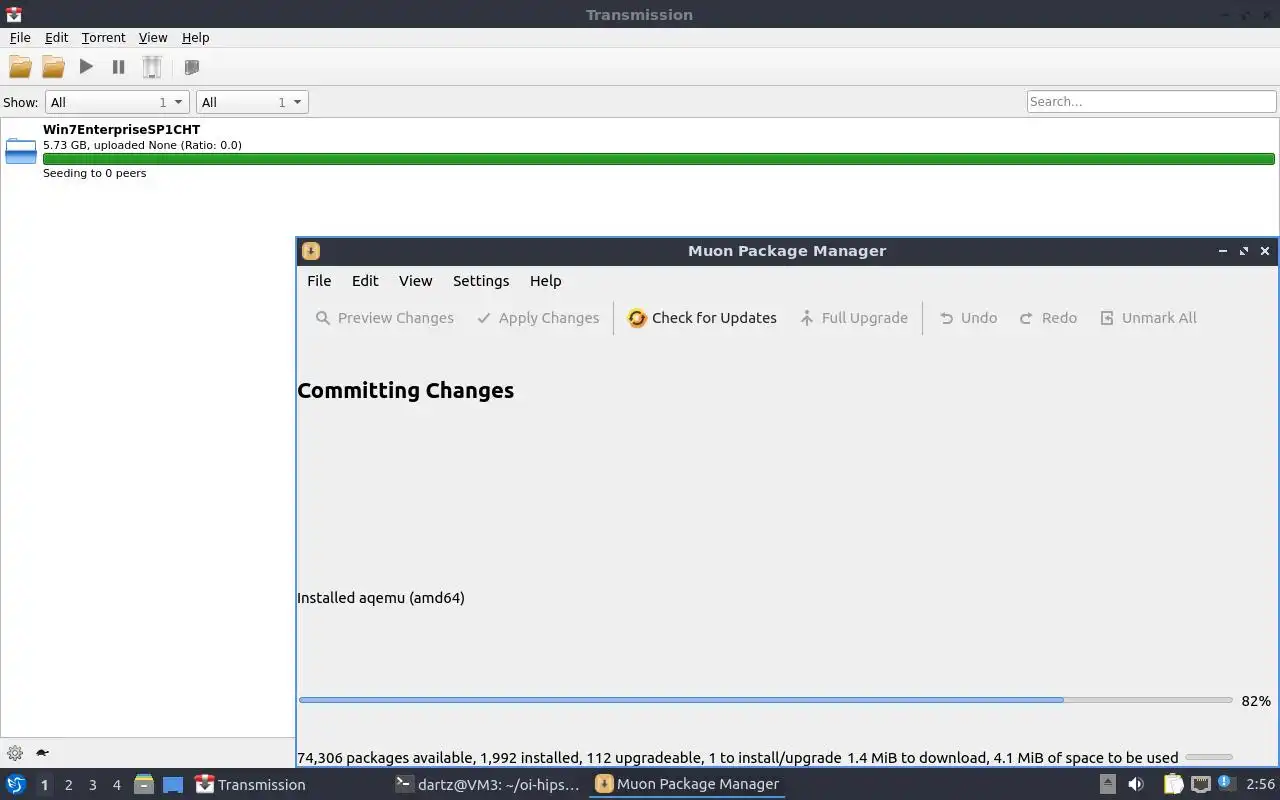Open the Transmission gear options icon
The height and width of the screenshot is (800, 1280).
pos(15,753)
